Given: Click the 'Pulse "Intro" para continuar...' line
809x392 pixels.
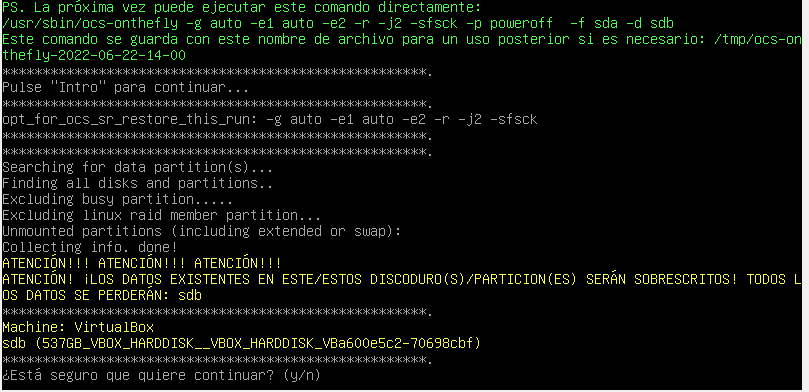Looking at the screenshot, I should click(125, 88).
